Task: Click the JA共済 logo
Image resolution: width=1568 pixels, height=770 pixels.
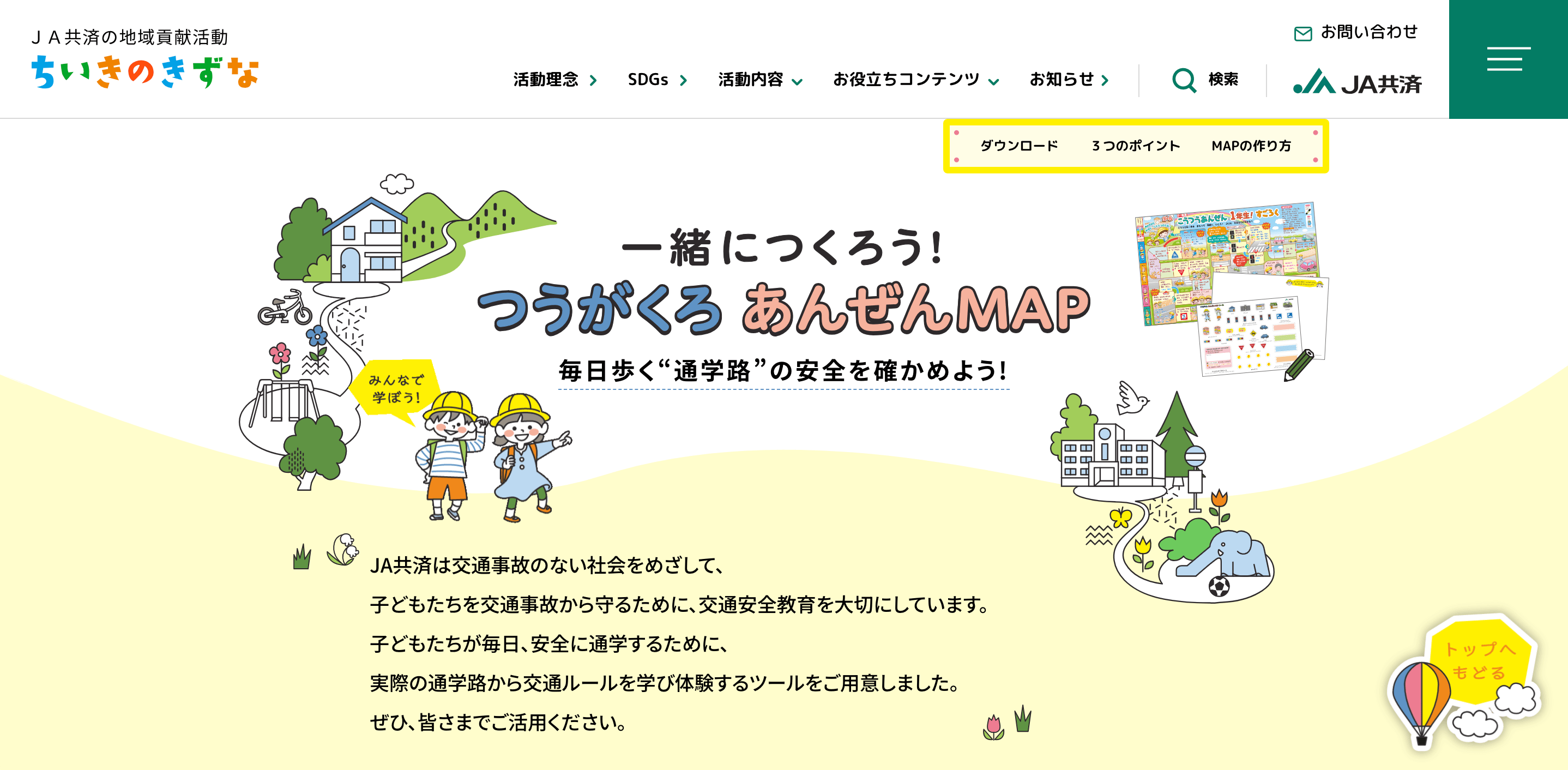Action: point(1357,82)
